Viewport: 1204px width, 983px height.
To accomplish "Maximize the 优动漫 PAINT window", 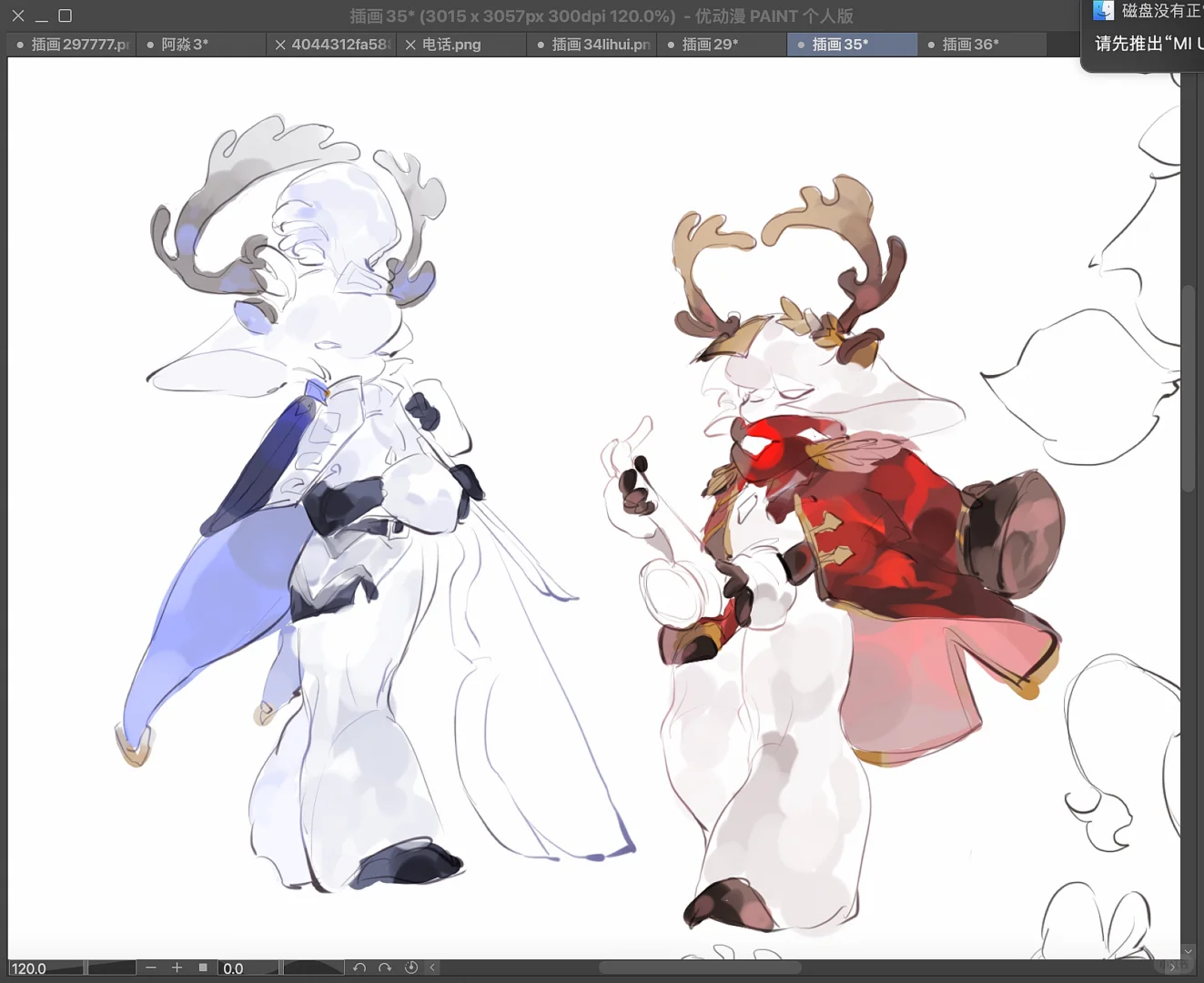I will 66,15.
